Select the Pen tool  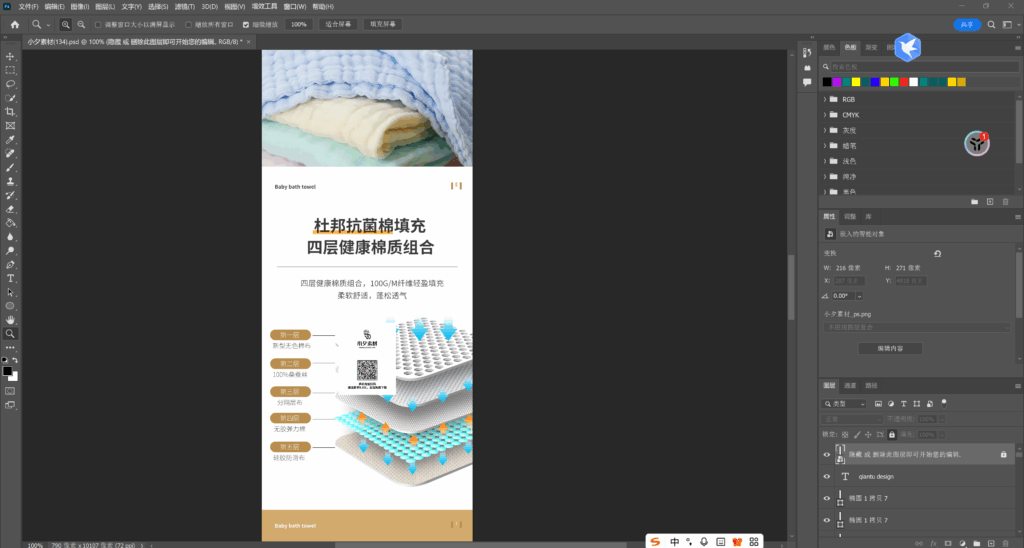click(10, 265)
